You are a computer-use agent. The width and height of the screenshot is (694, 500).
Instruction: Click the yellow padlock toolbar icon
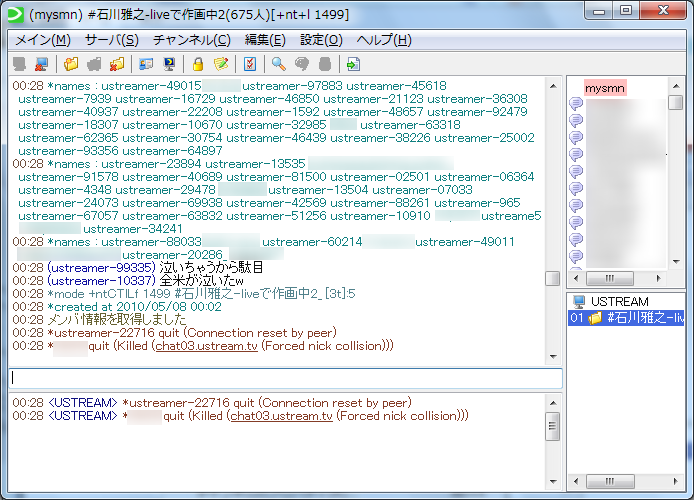(x=198, y=65)
